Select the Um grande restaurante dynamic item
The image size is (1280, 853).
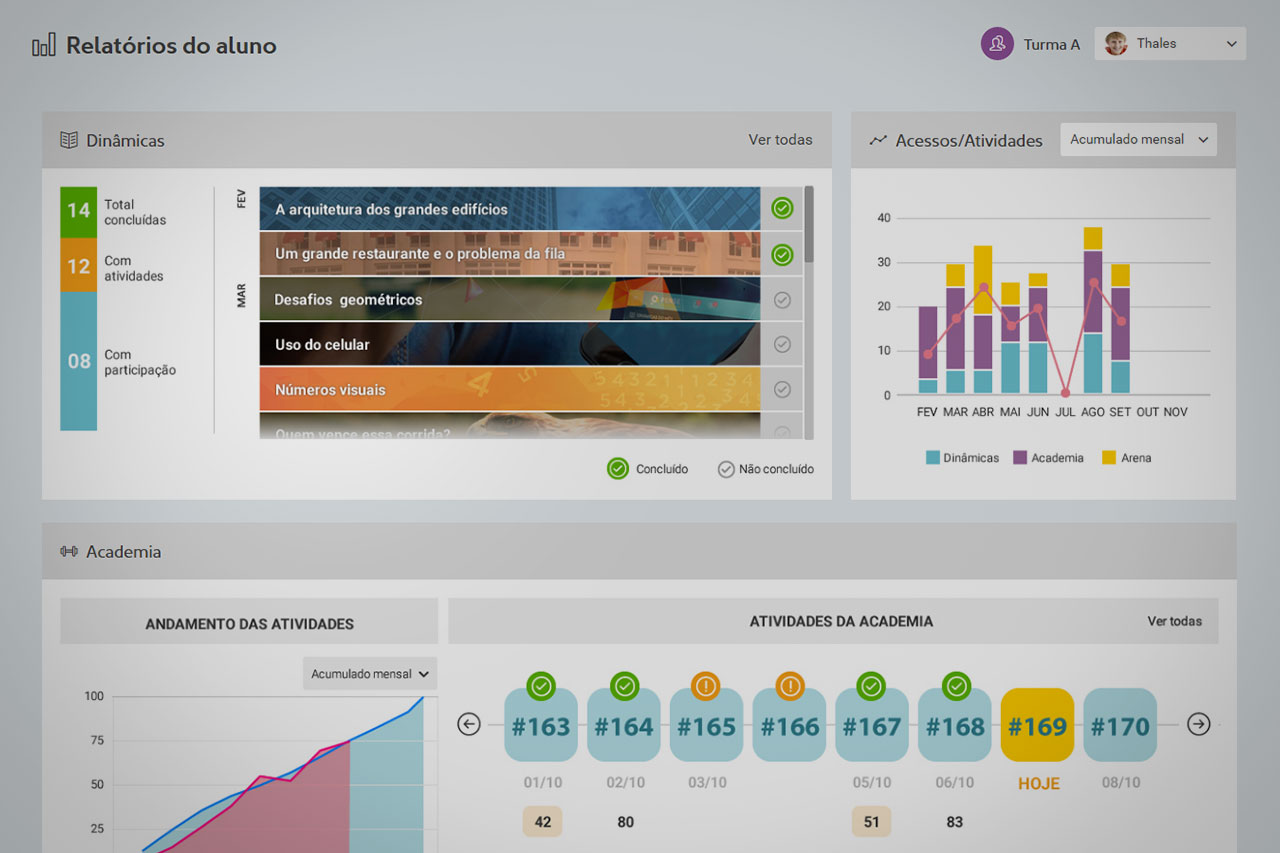pos(509,254)
